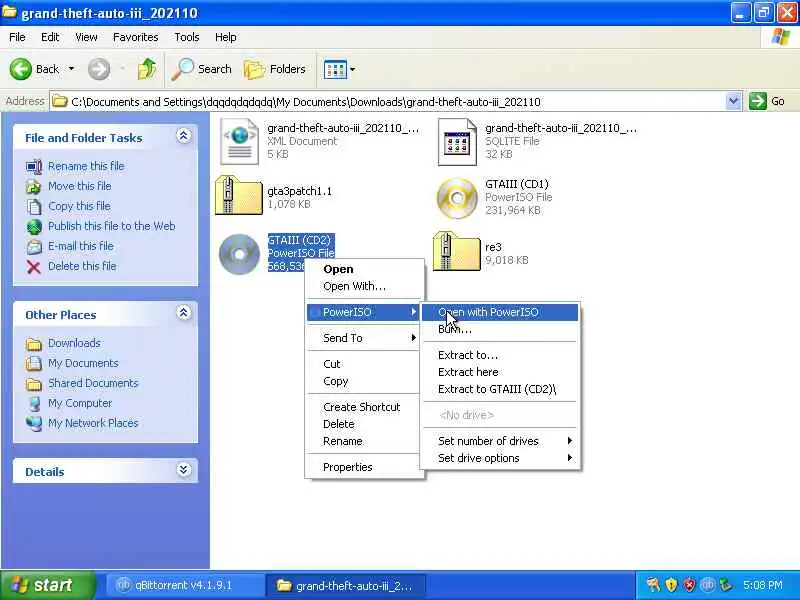The width and height of the screenshot is (800, 600).
Task: Open My Computer in Other Places
Action: click(80, 403)
